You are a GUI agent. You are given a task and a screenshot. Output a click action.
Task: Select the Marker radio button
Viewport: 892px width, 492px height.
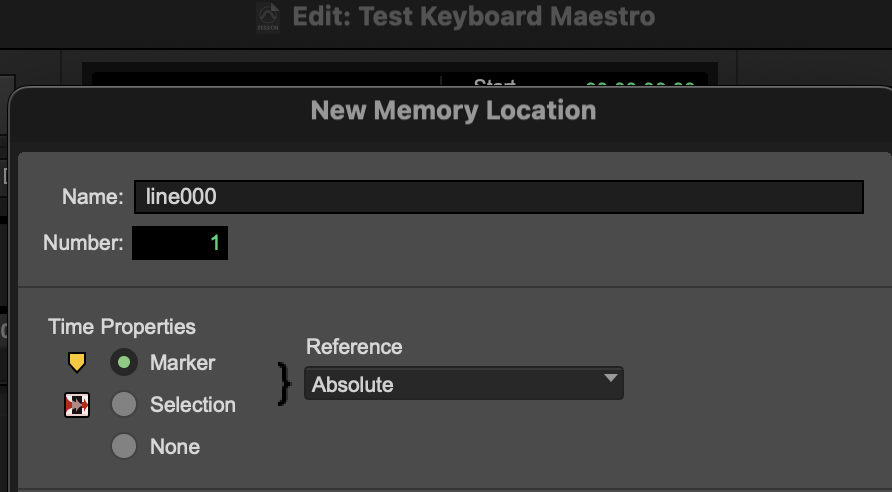point(124,362)
